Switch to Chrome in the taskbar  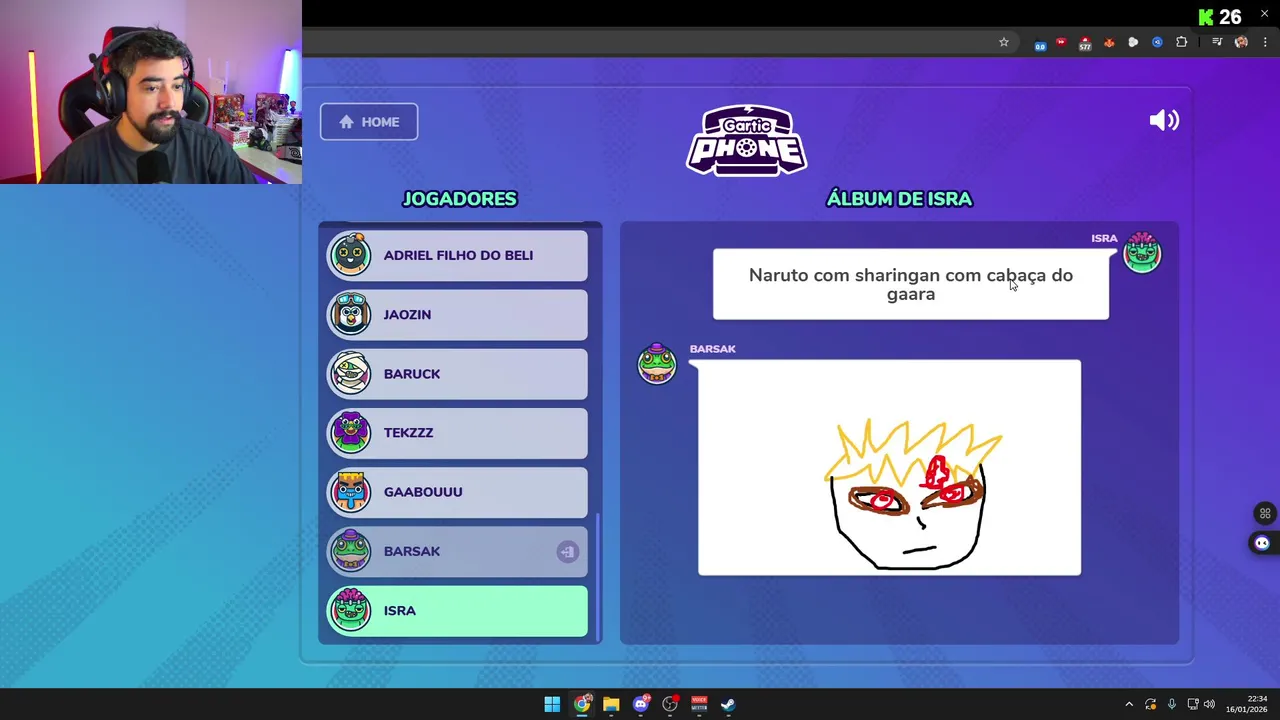(x=581, y=705)
